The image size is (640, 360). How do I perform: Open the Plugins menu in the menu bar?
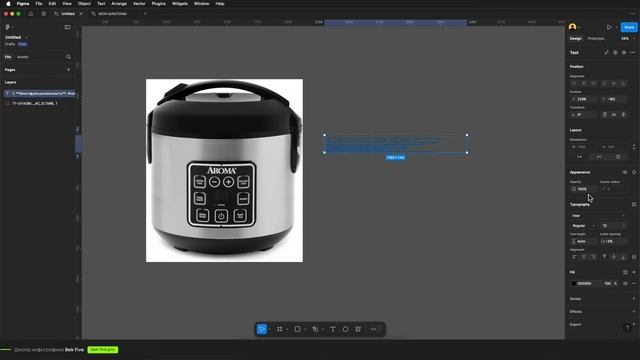coord(158,4)
